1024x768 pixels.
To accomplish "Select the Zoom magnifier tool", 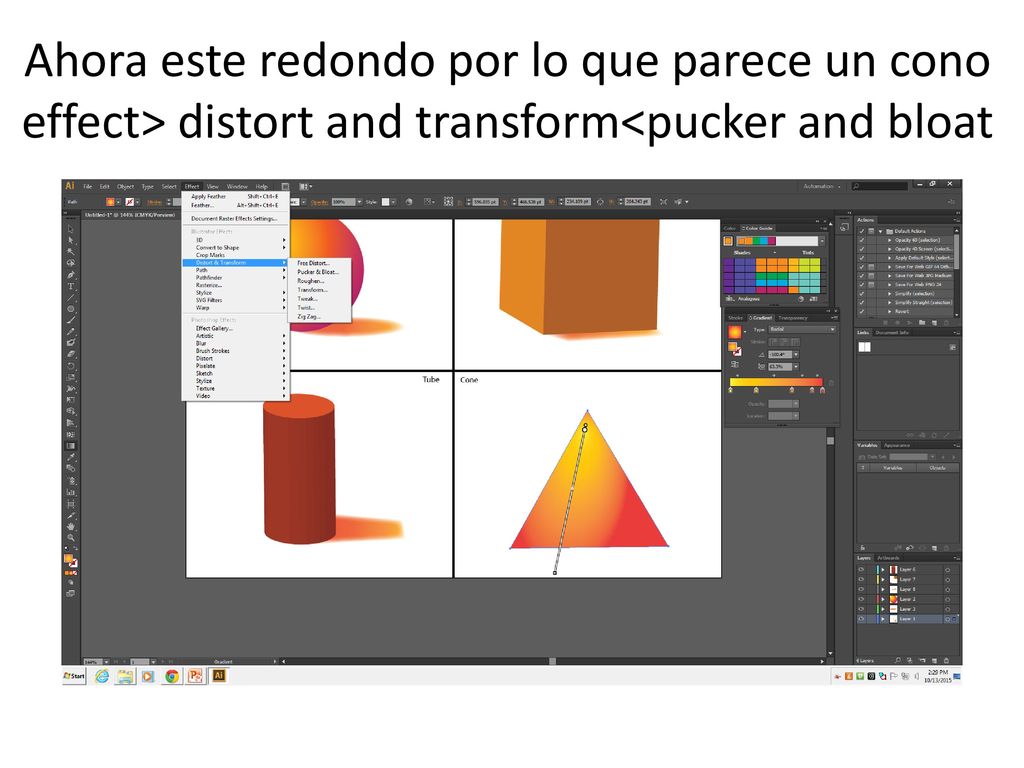I will [71, 537].
